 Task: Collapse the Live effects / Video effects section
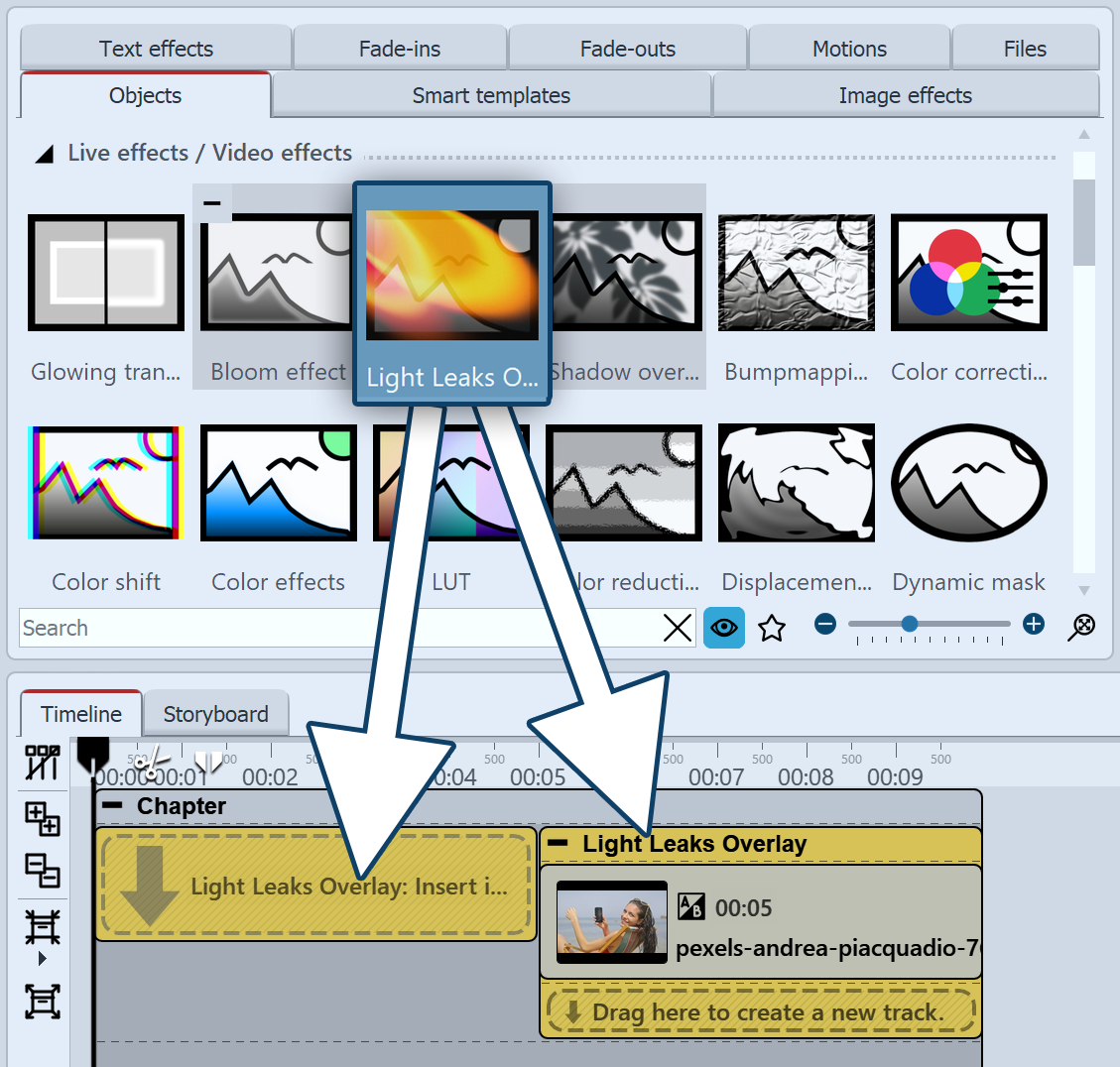(45, 154)
